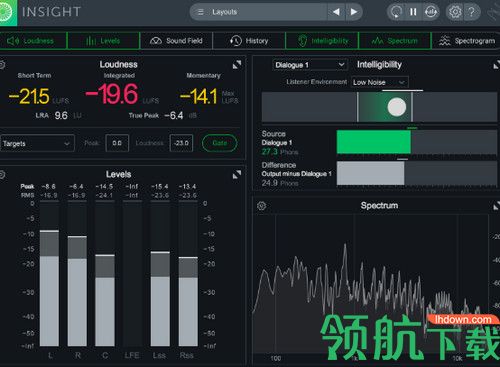Viewport: 500px width, 367px height.
Task: Click the Short Term -21.5 value
Action: (29, 97)
